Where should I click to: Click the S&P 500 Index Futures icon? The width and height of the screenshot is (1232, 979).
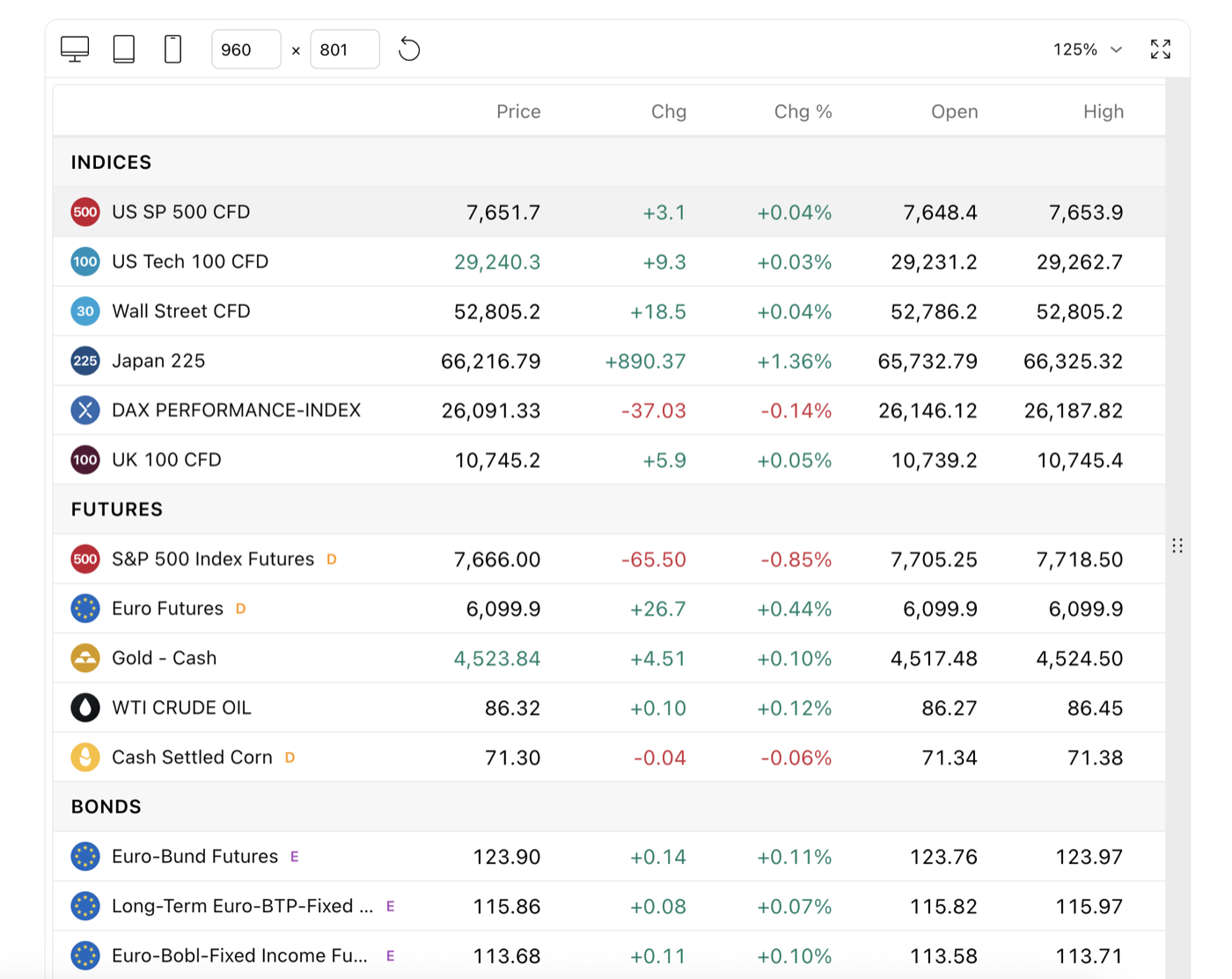(85, 559)
